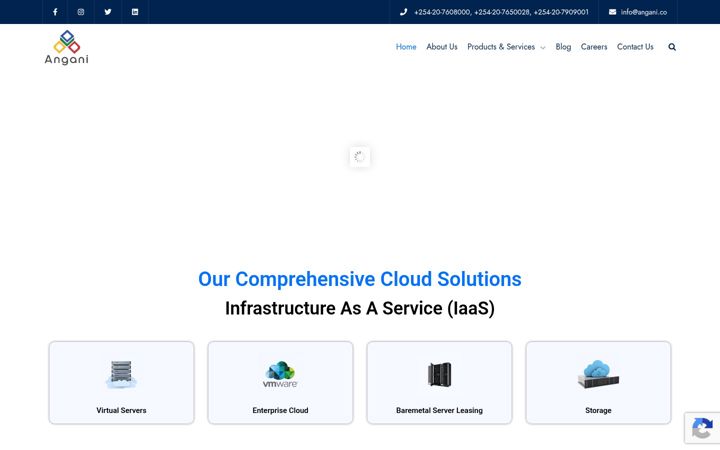Click the reCAPTCHA badge
The width and height of the screenshot is (720, 450).
pos(702,428)
